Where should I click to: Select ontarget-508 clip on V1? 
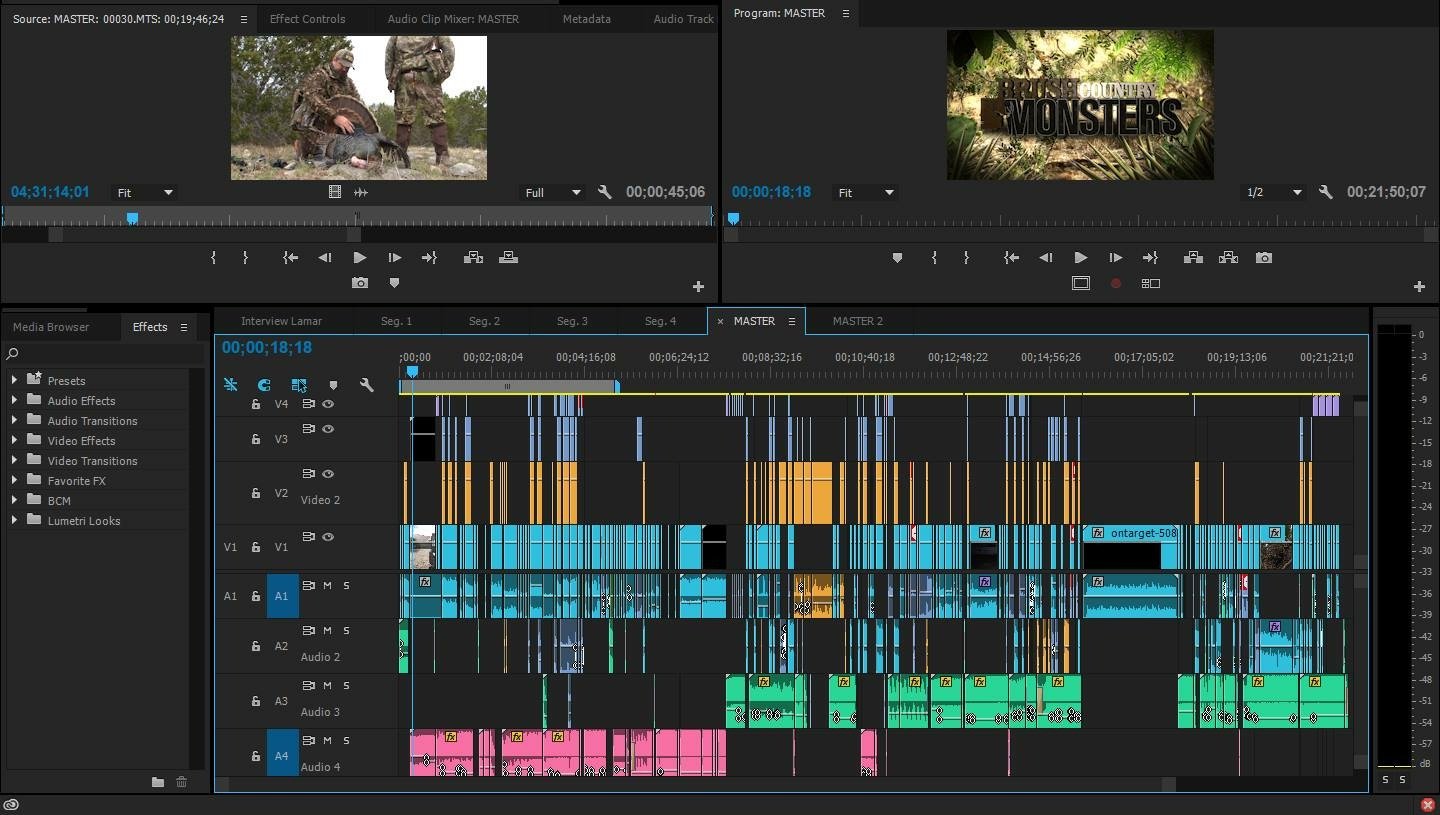click(x=1131, y=547)
